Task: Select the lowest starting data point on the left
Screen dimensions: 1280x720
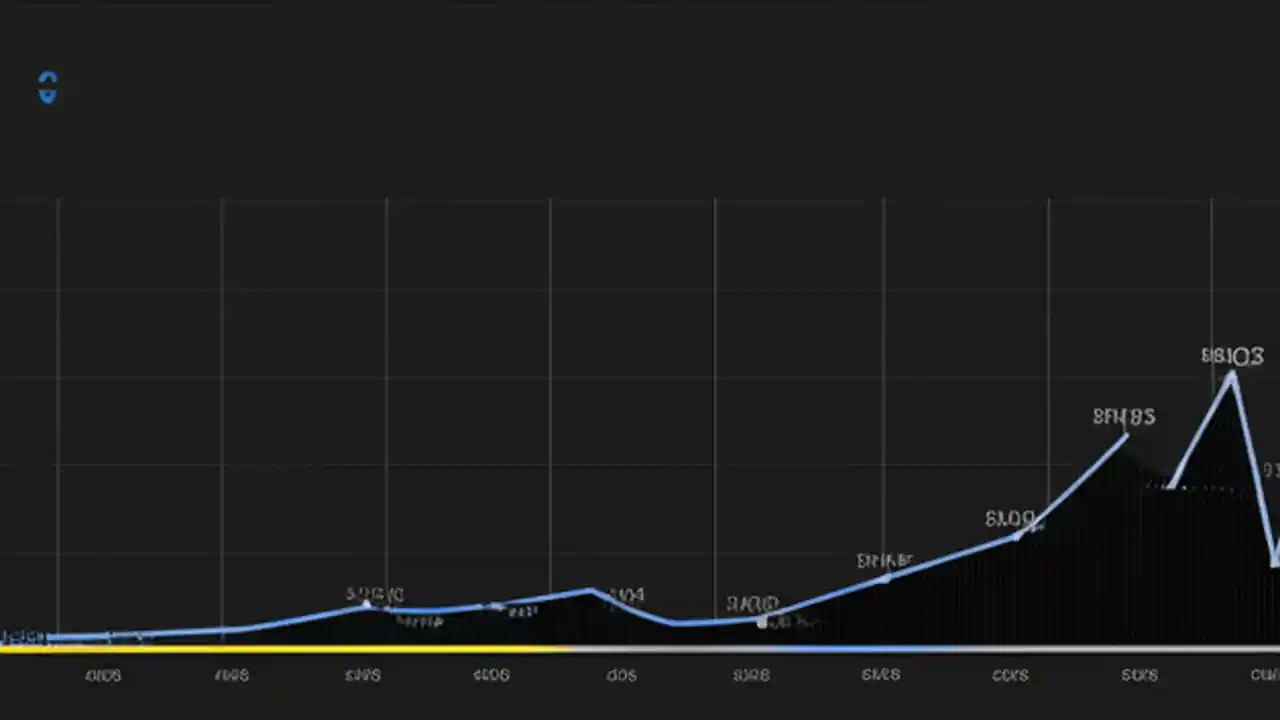Action: (x=15, y=635)
